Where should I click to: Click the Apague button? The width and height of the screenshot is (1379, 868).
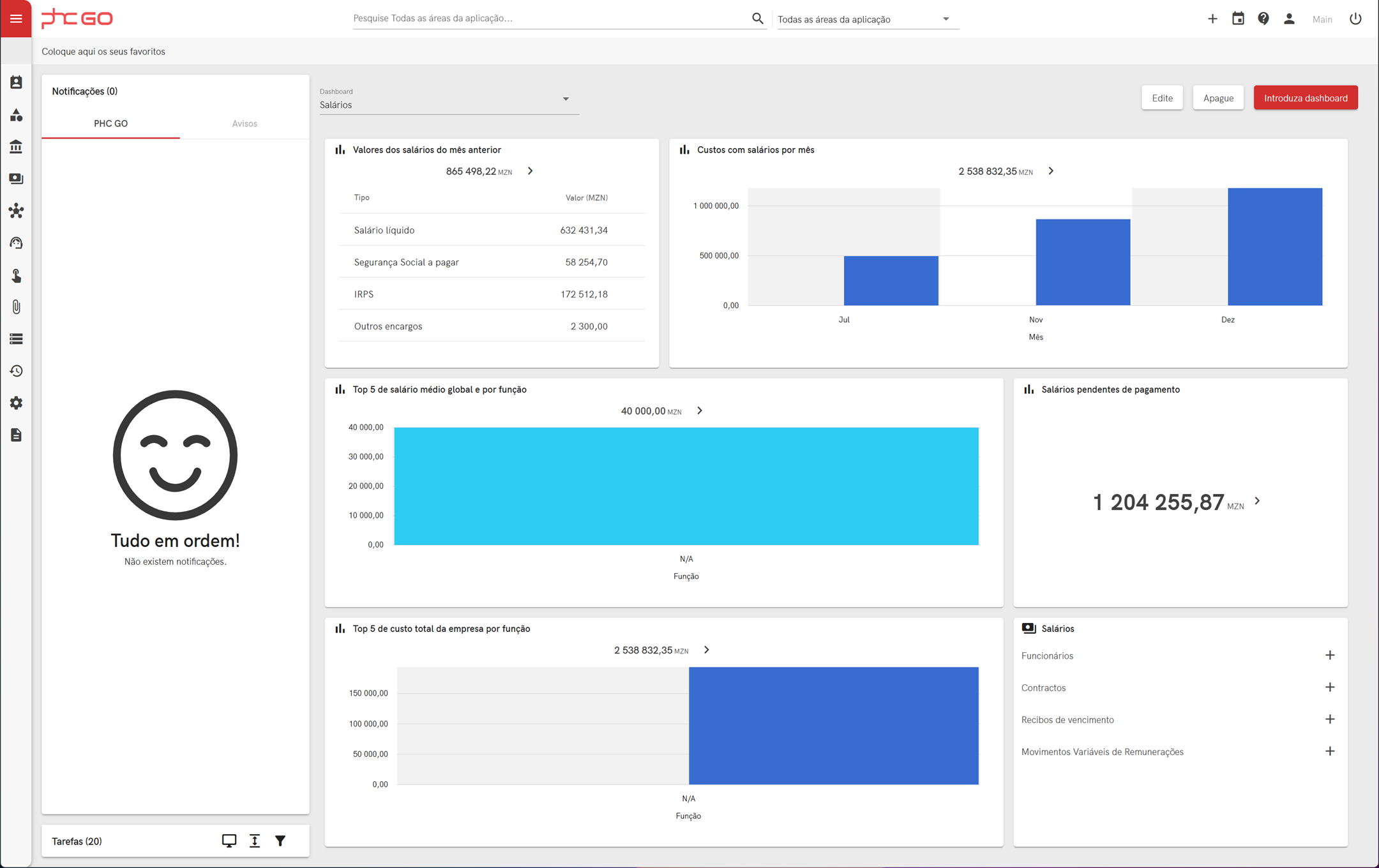point(1218,98)
